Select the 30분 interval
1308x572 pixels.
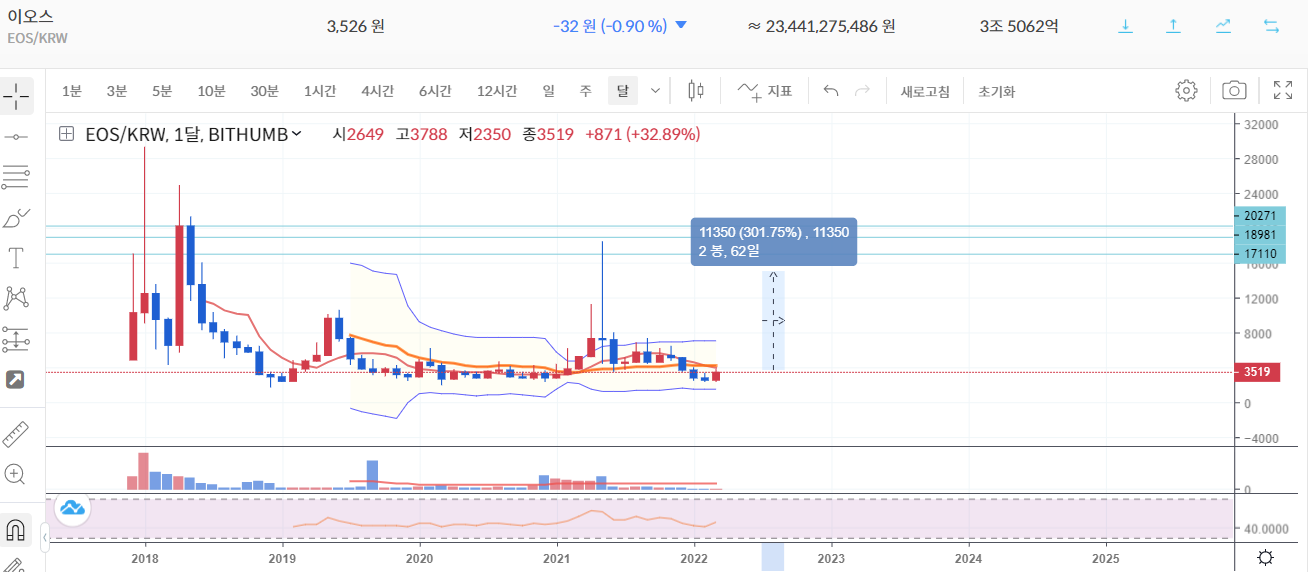point(264,91)
